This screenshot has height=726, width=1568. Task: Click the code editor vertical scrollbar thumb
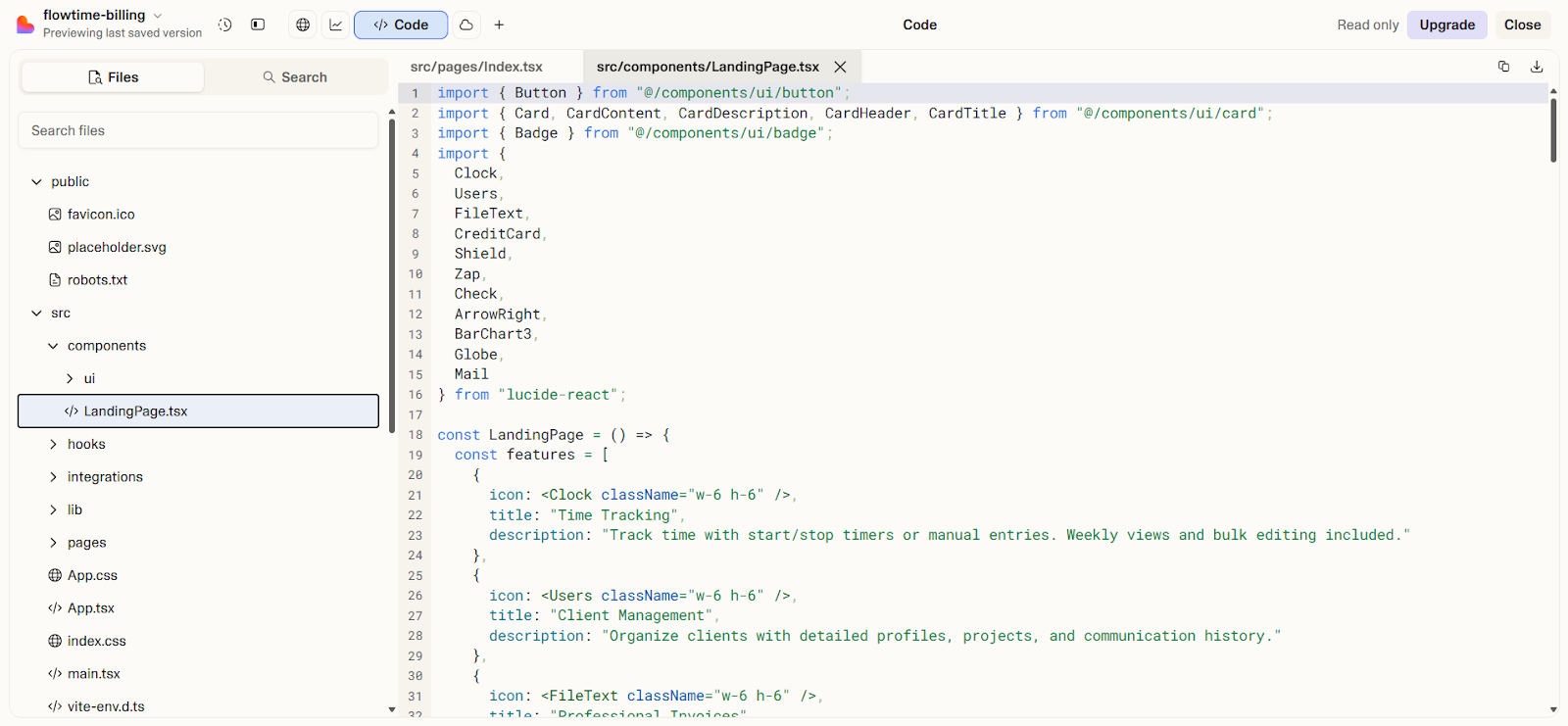1553,129
